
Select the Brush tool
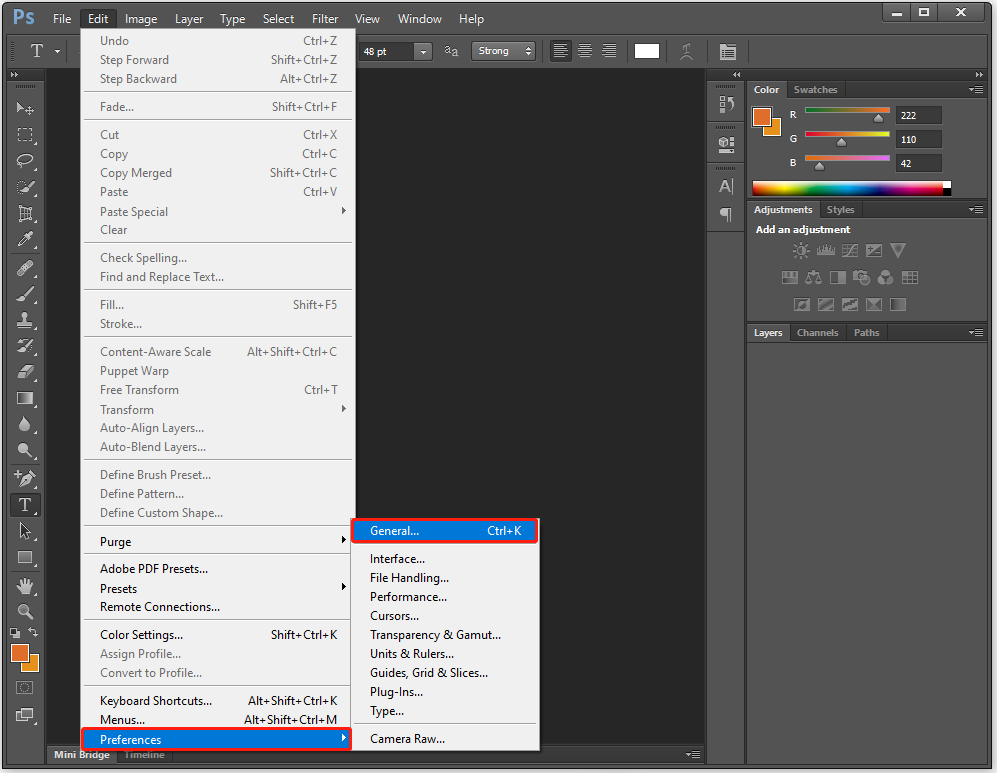25,294
